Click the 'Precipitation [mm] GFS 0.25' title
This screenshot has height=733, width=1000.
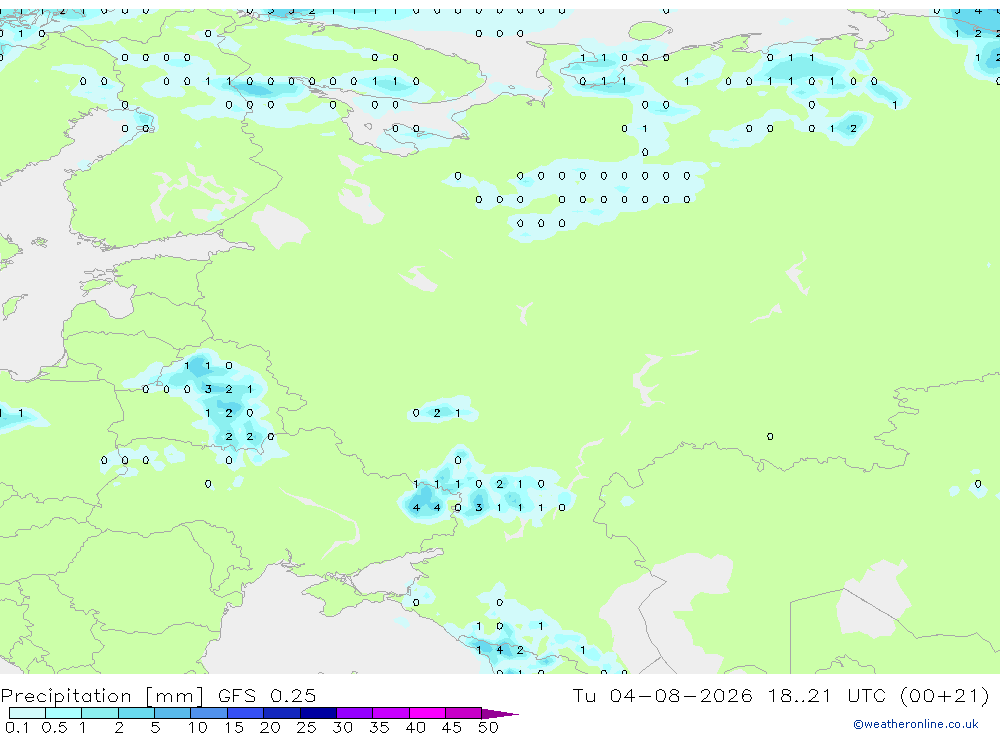click(x=158, y=696)
